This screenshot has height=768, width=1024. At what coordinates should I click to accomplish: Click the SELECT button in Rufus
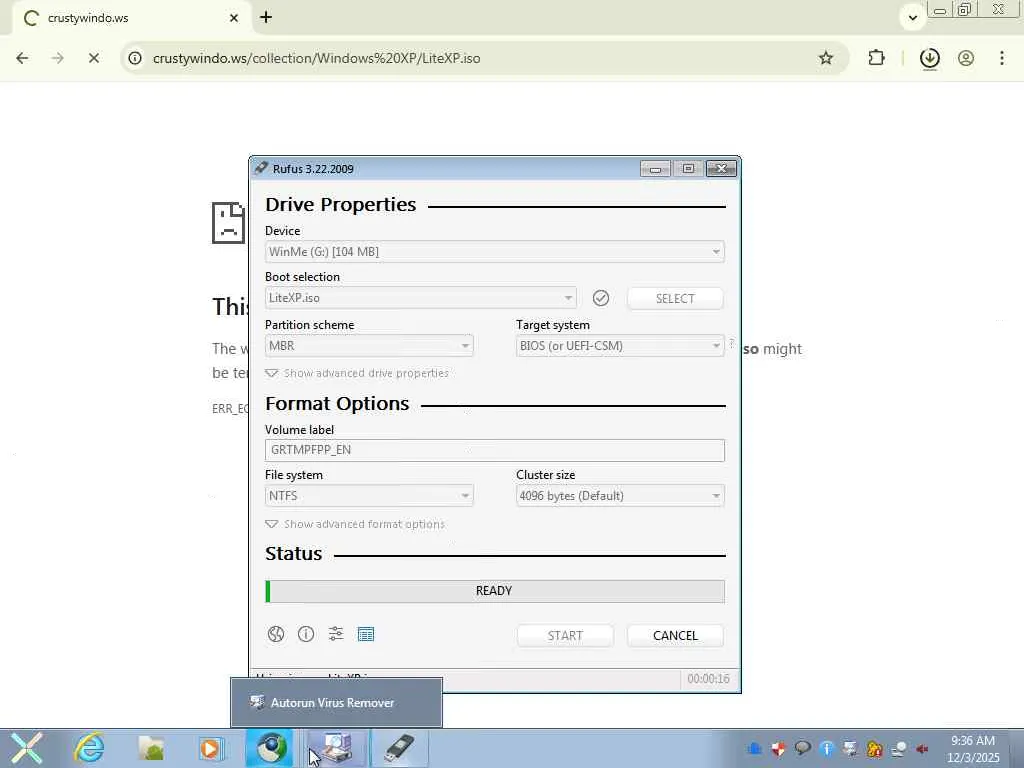point(675,298)
